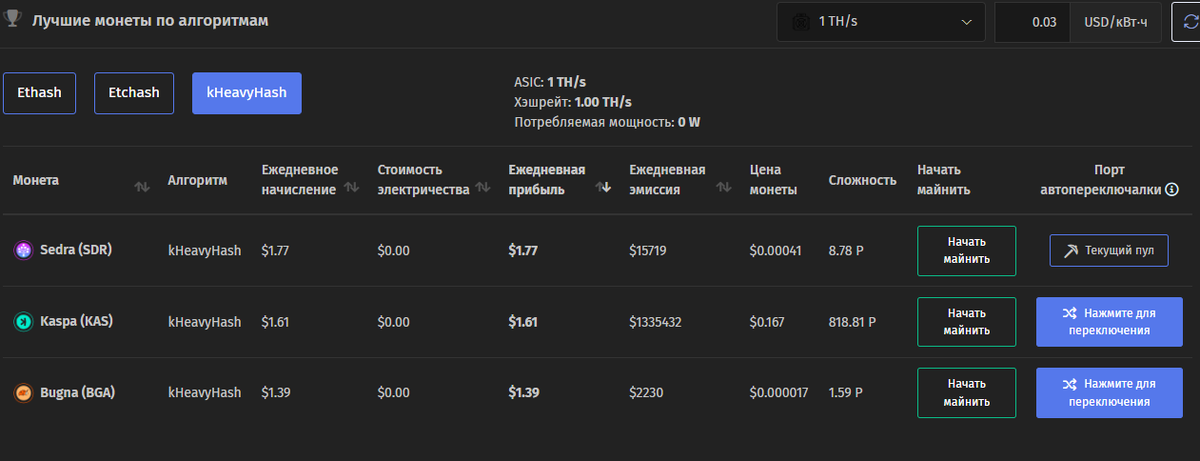1200x461 pixels.
Task: Click the Sedra (SDR) coin name
Action: pyautogui.click(x=75, y=250)
